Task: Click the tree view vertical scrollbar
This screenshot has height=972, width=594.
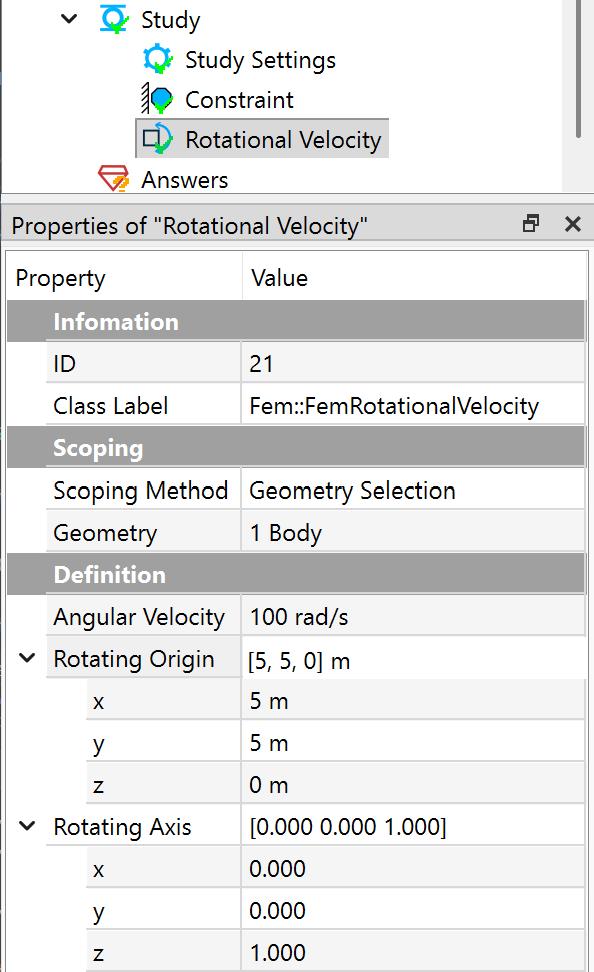Action: coord(578,68)
